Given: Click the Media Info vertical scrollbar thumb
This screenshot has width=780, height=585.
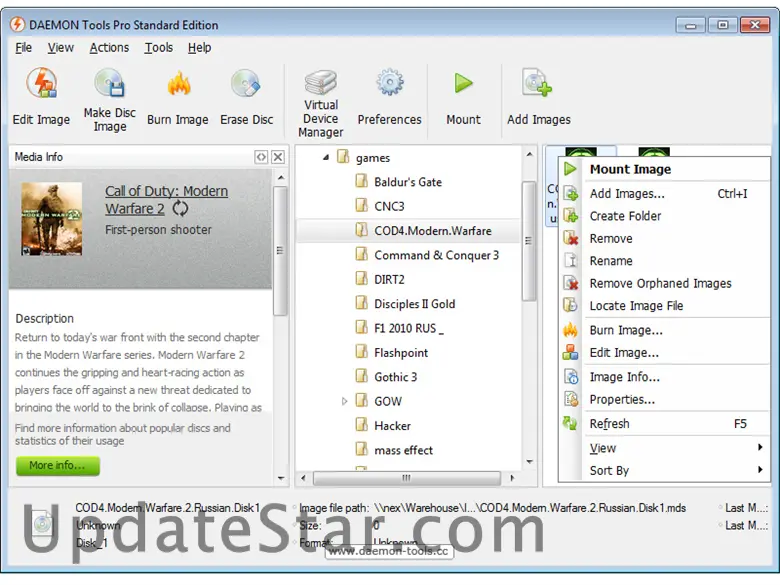Looking at the screenshot, I should [x=280, y=250].
